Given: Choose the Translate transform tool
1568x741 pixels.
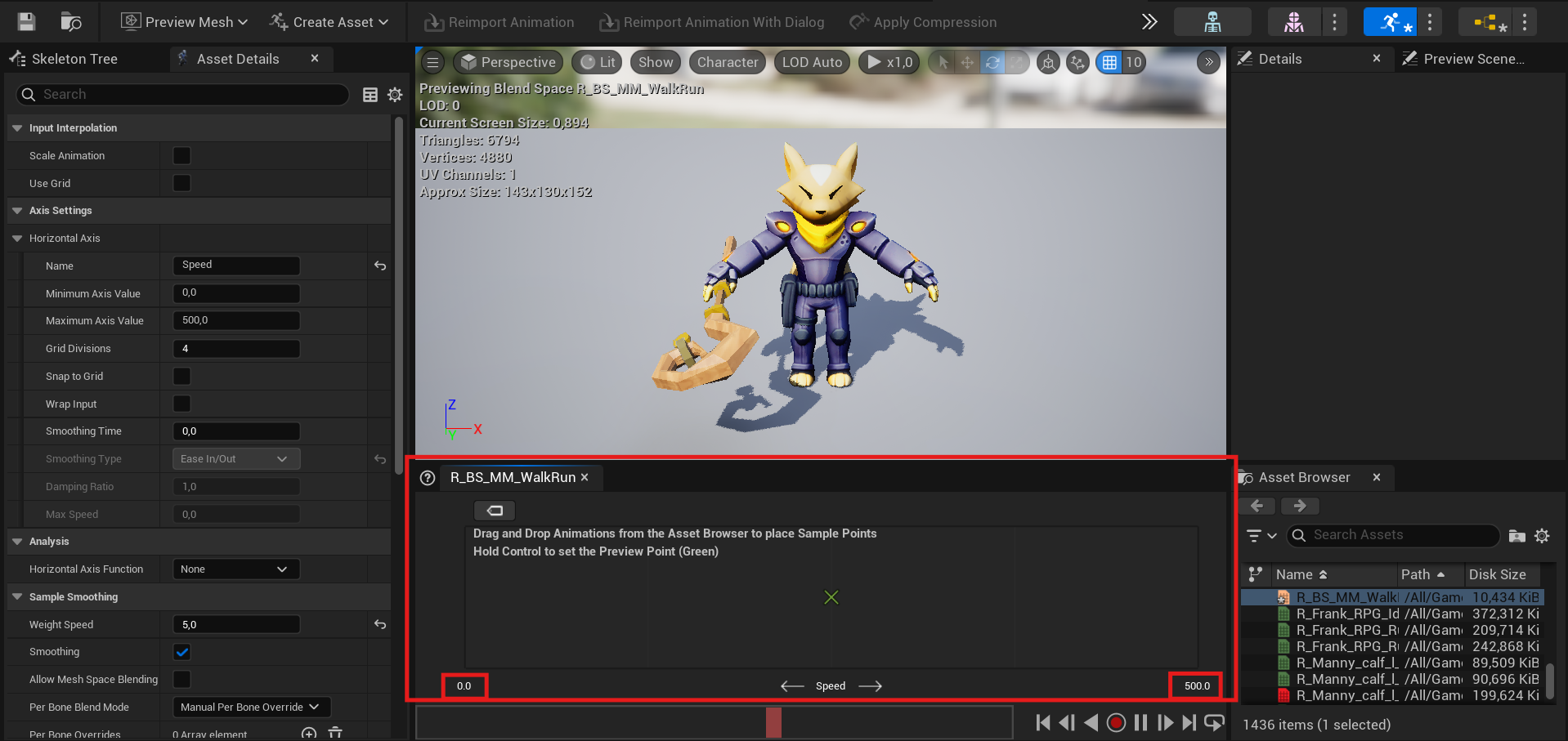Looking at the screenshot, I should (x=968, y=62).
